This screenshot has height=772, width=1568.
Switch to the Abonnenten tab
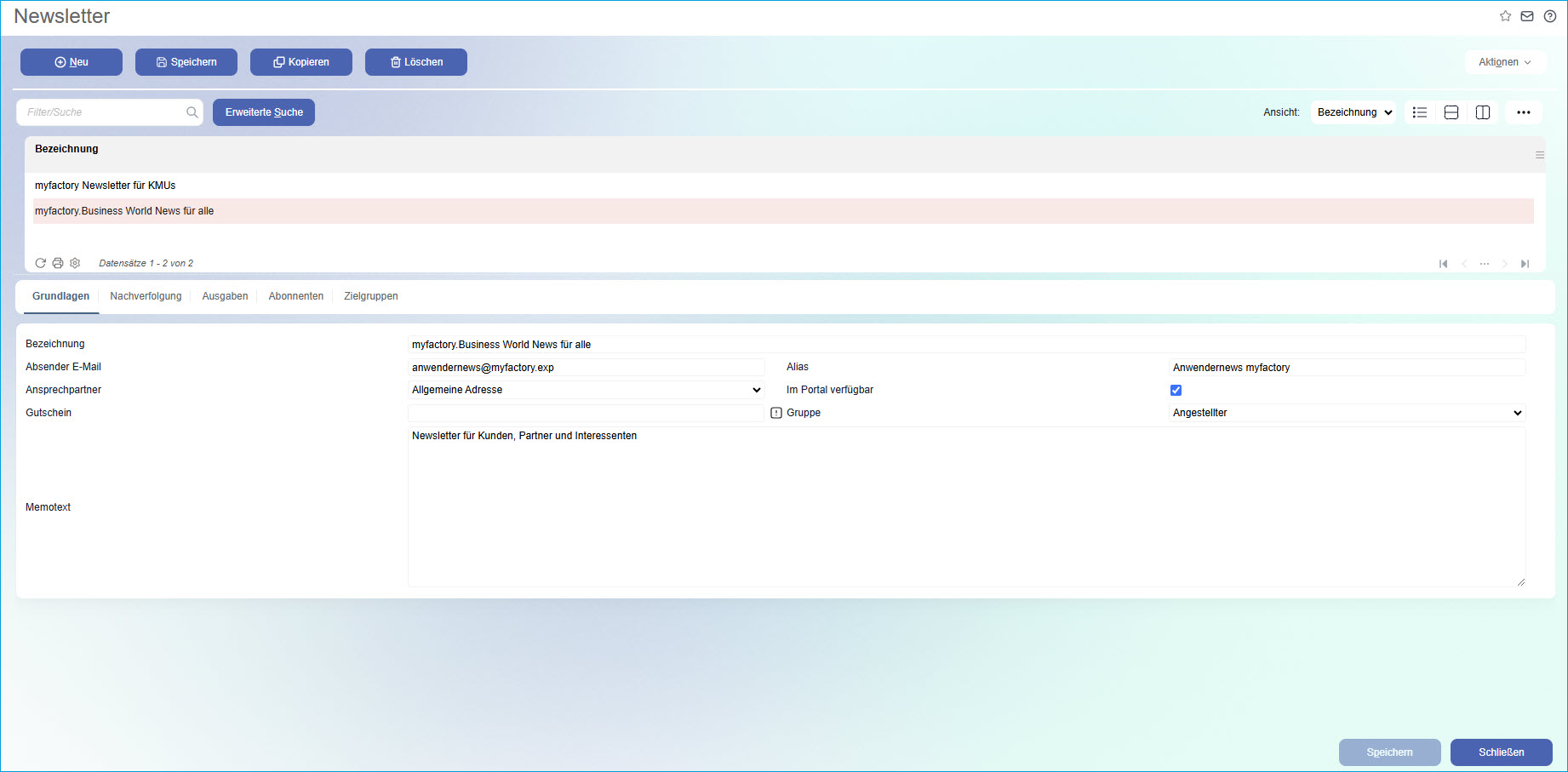point(295,296)
